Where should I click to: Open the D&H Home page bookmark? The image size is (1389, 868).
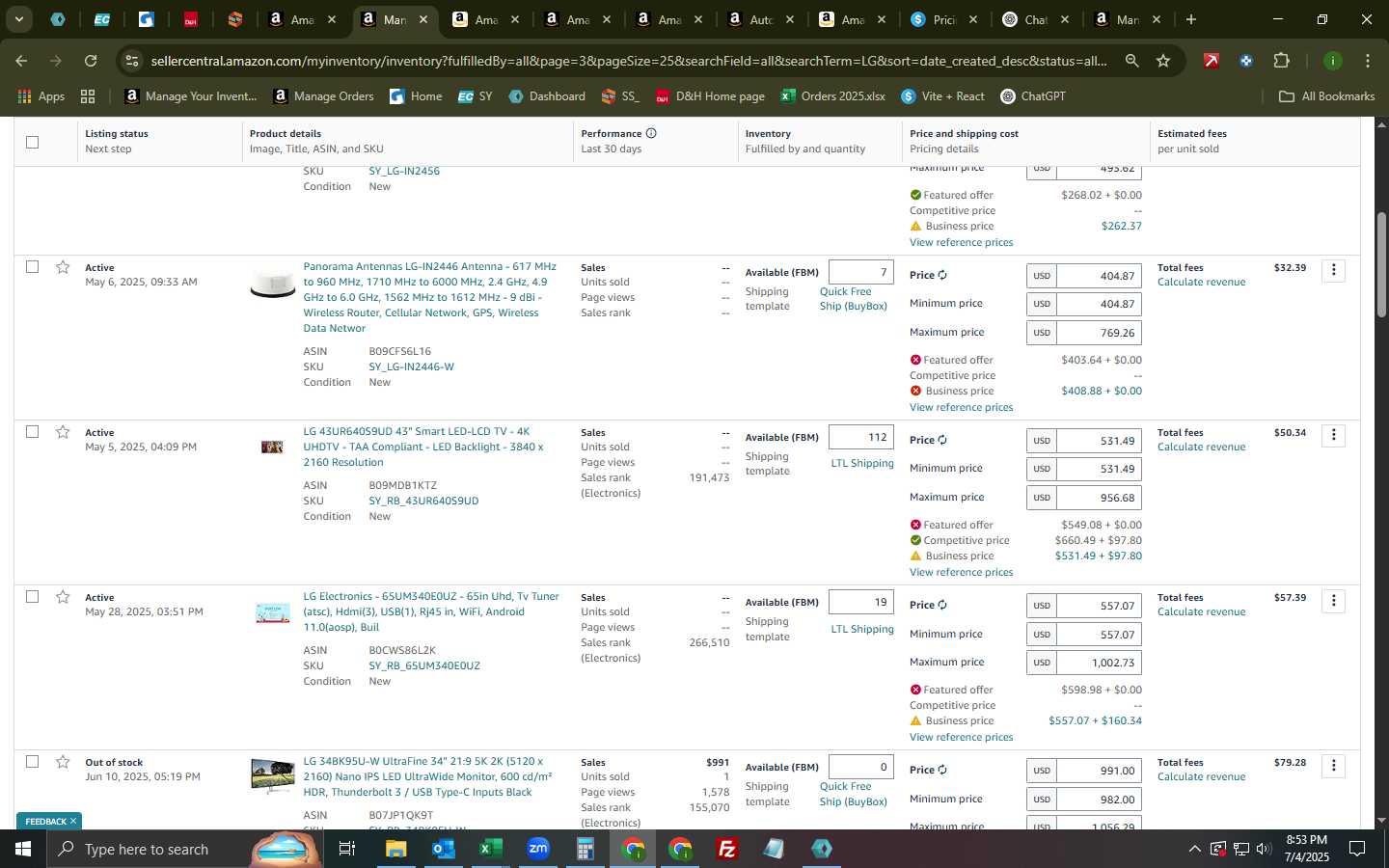coord(710,96)
